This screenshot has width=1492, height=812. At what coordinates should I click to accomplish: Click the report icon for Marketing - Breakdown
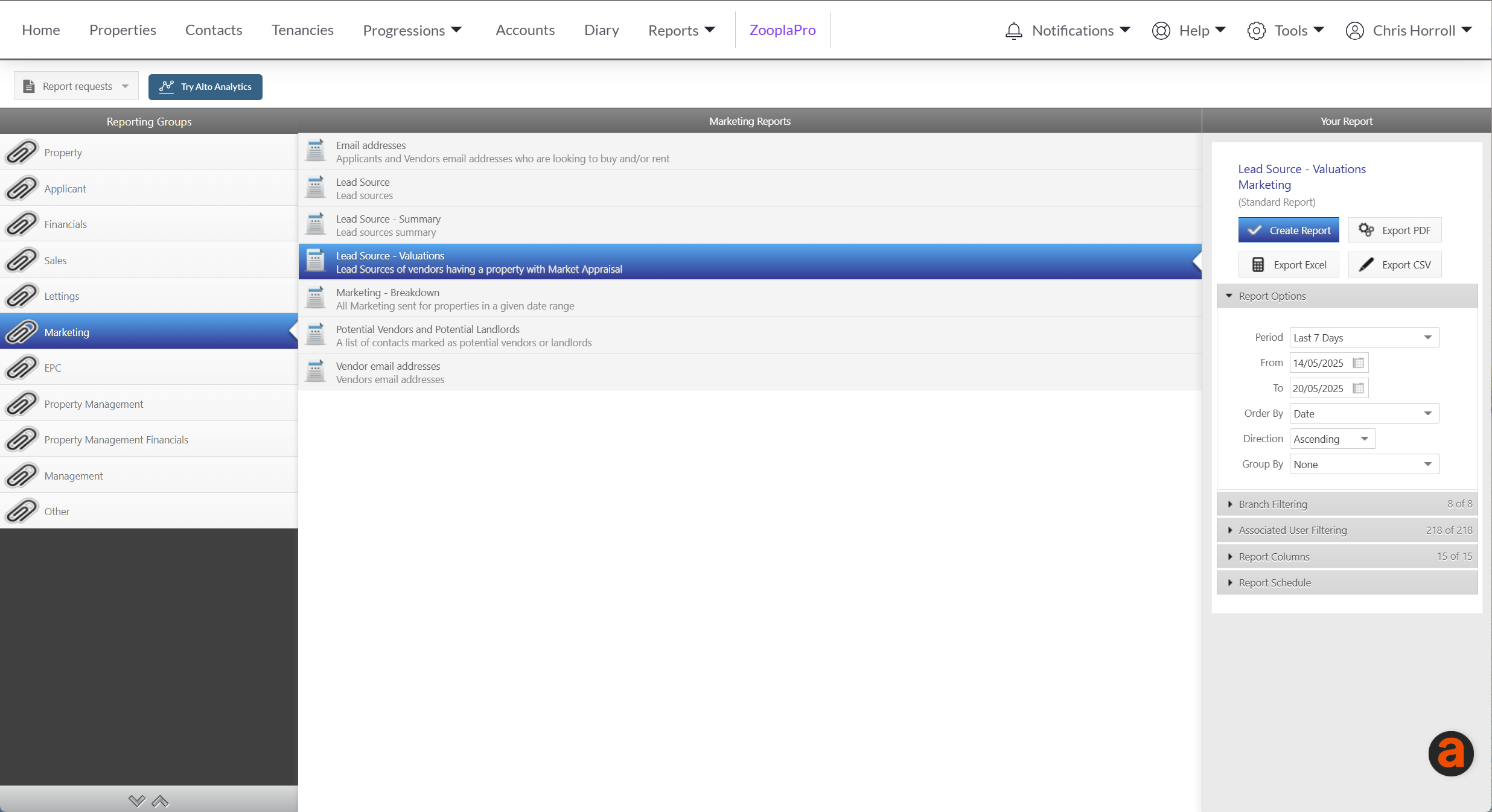316,298
